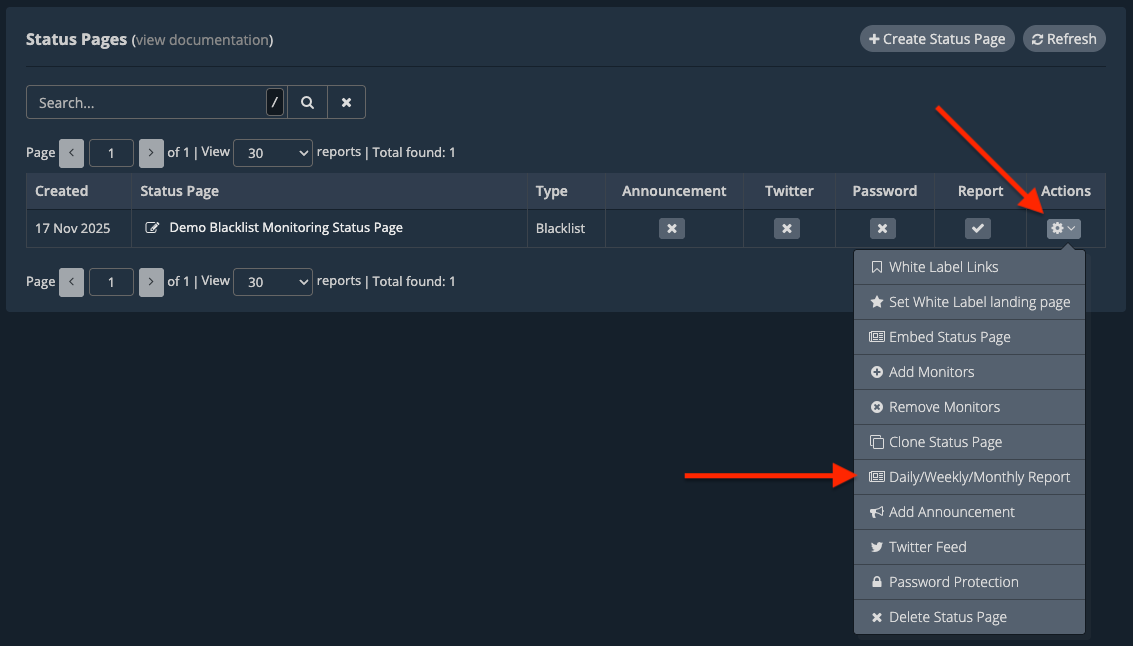Click the search magnifier icon button
Image resolution: width=1133 pixels, height=646 pixels.
click(x=307, y=102)
